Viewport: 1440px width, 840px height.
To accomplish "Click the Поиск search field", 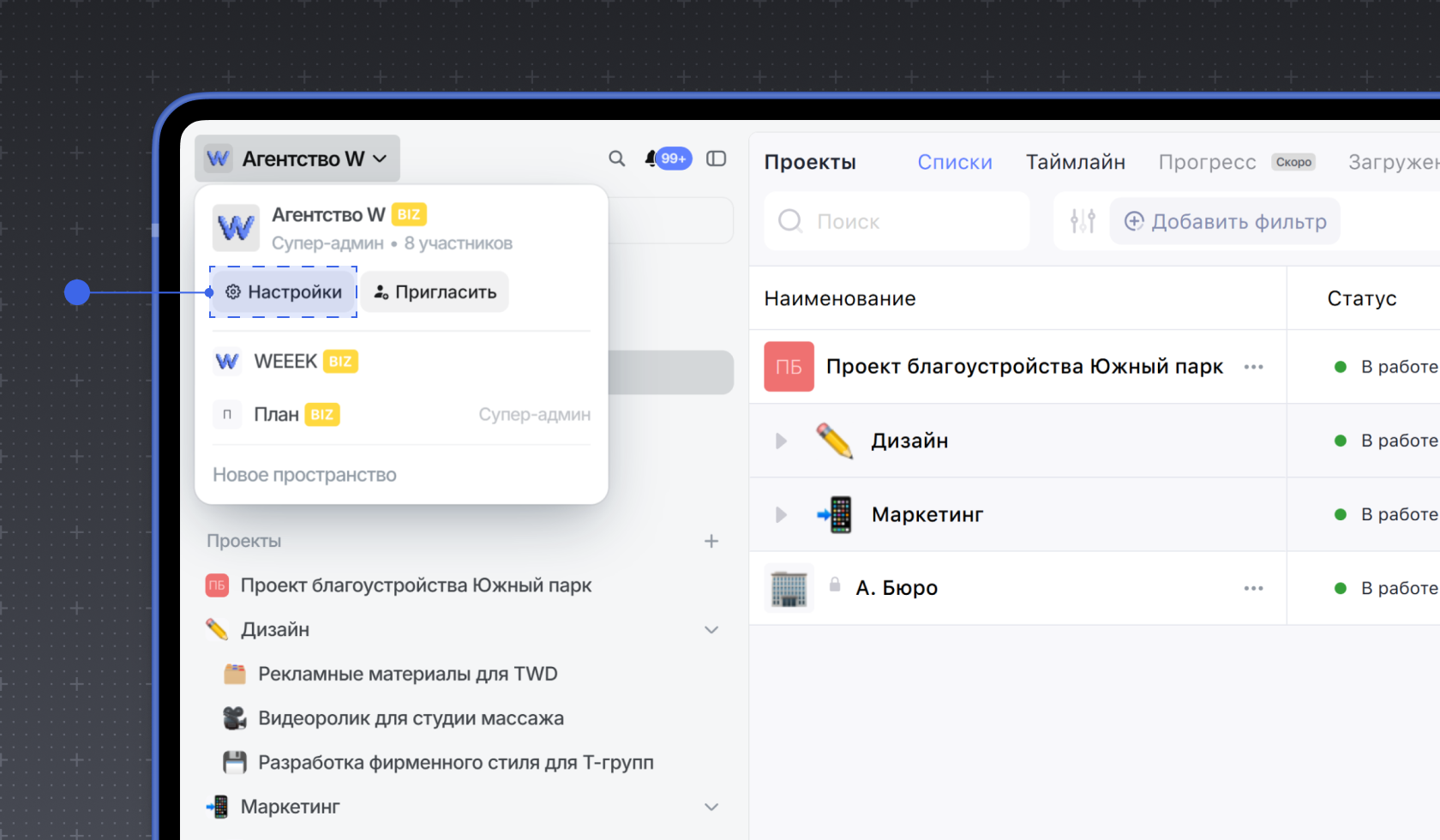I will pos(896,221).
